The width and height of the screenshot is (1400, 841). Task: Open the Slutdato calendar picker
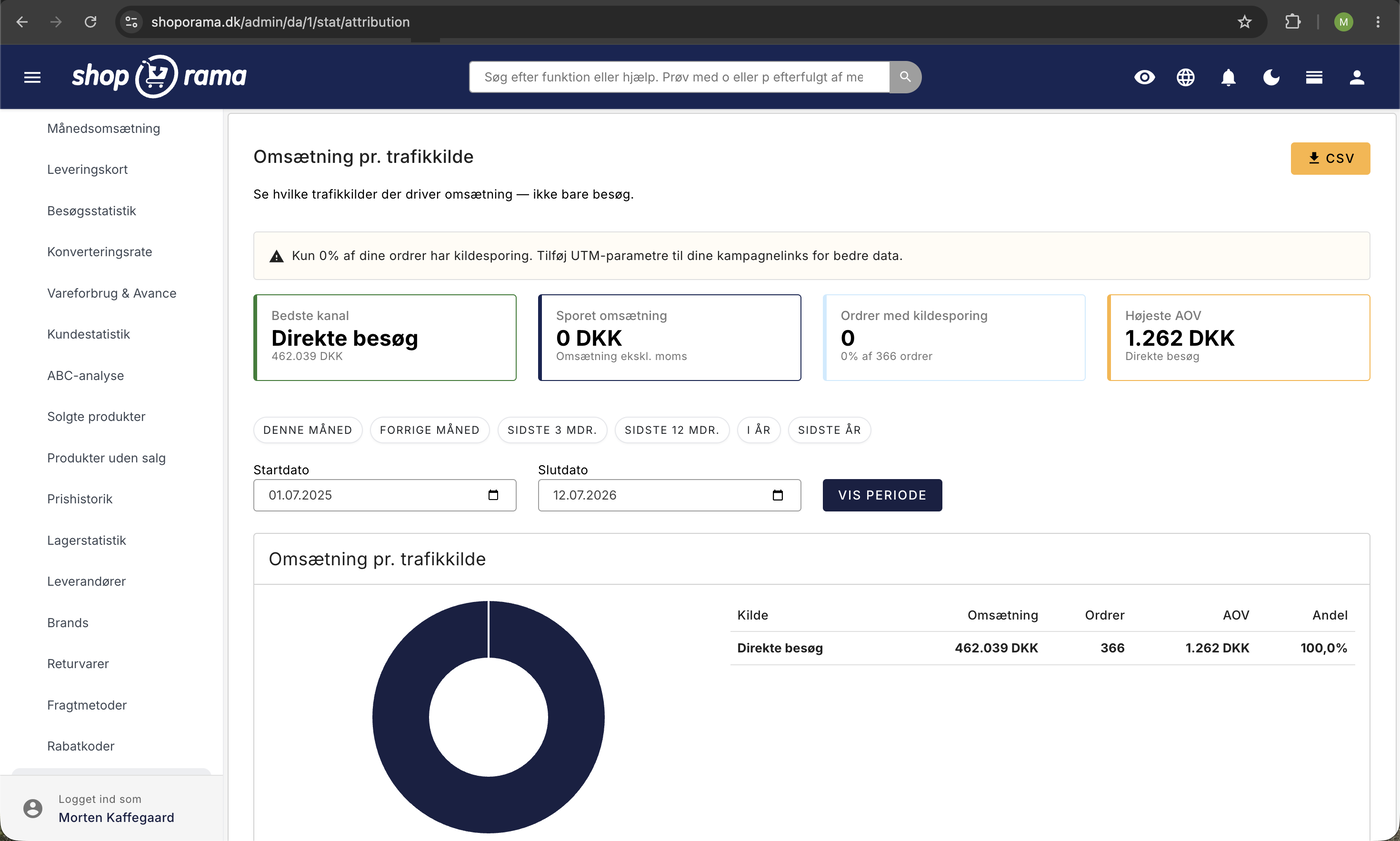(778, 495)
